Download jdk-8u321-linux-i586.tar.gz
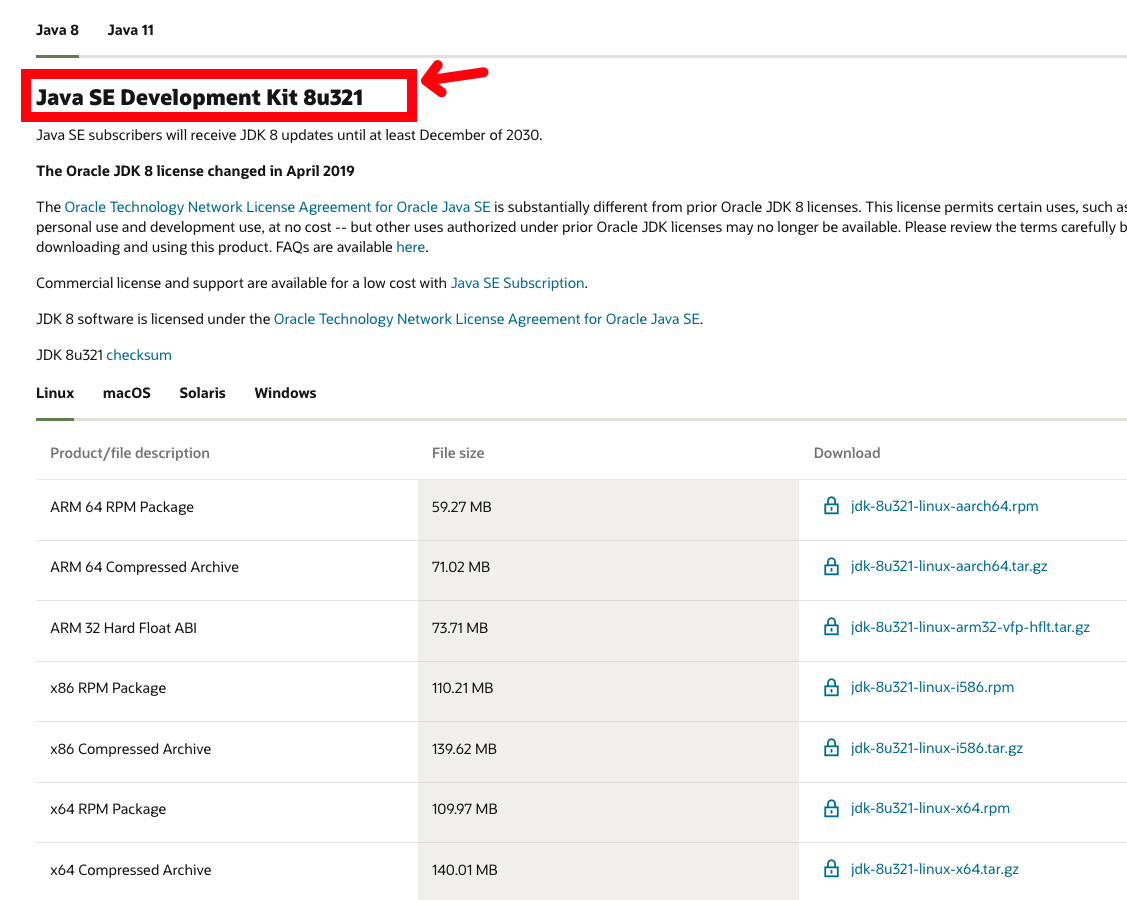 point(937,748)
